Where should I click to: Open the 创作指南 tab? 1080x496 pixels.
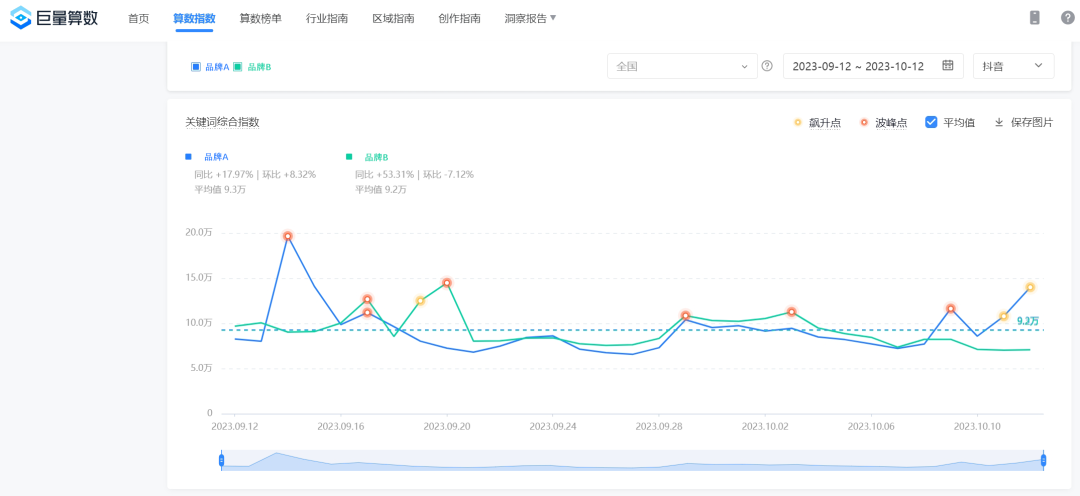point(459,19)
